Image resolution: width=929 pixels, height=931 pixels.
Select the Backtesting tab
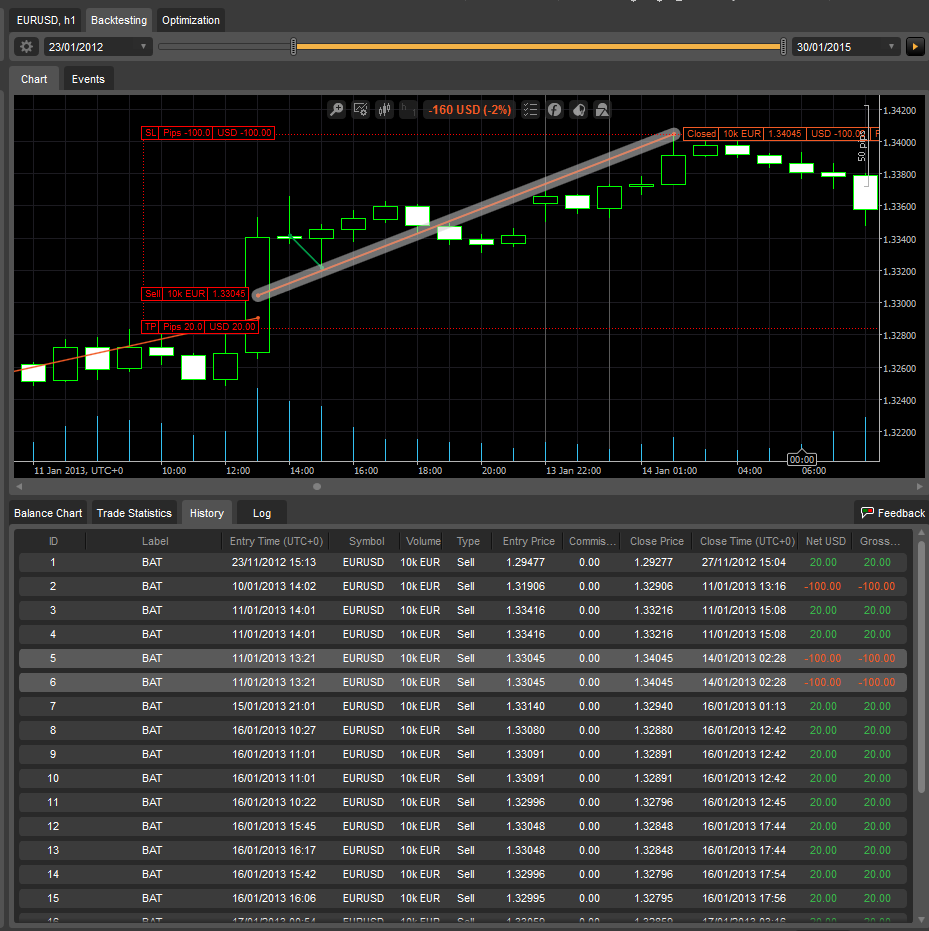point(119,20)
